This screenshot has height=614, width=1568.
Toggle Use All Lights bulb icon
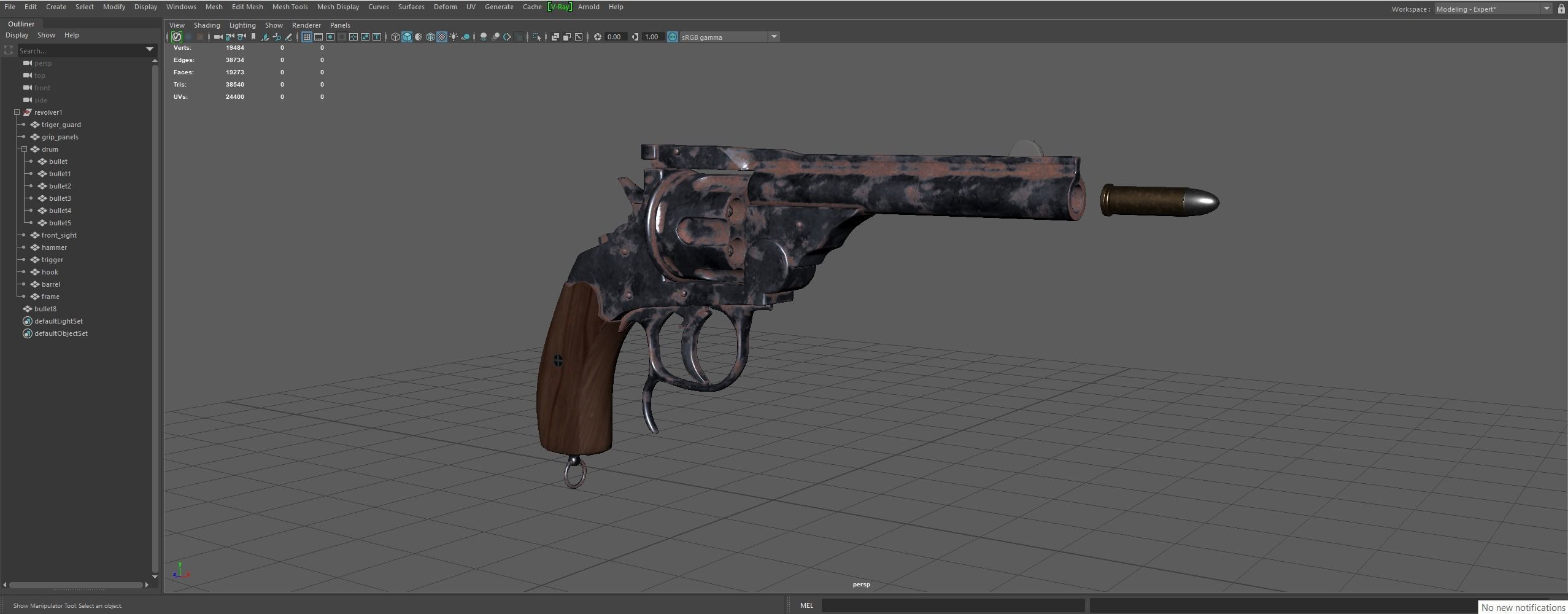[454, 37]
